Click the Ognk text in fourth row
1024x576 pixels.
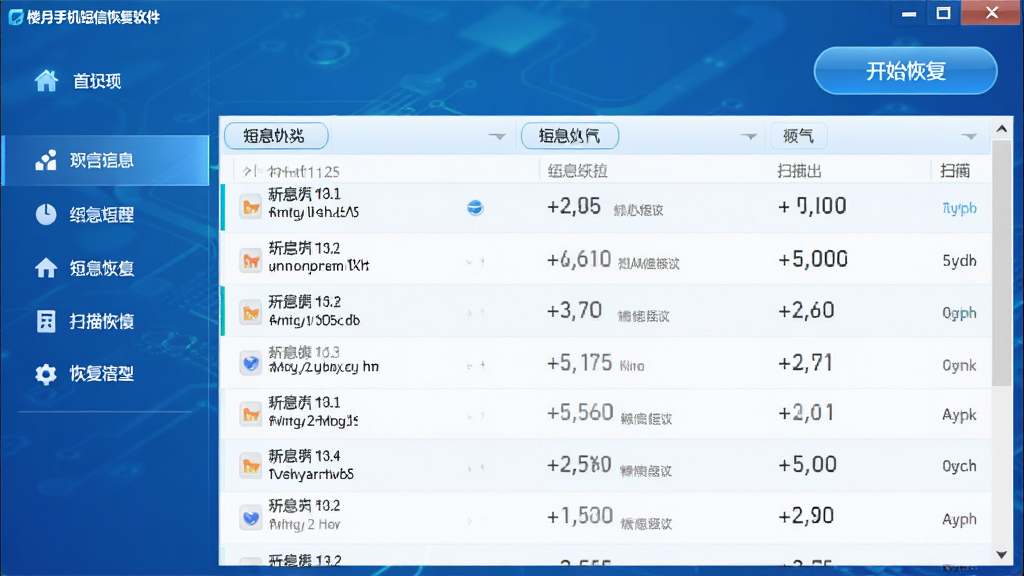[x=959, y=365]
